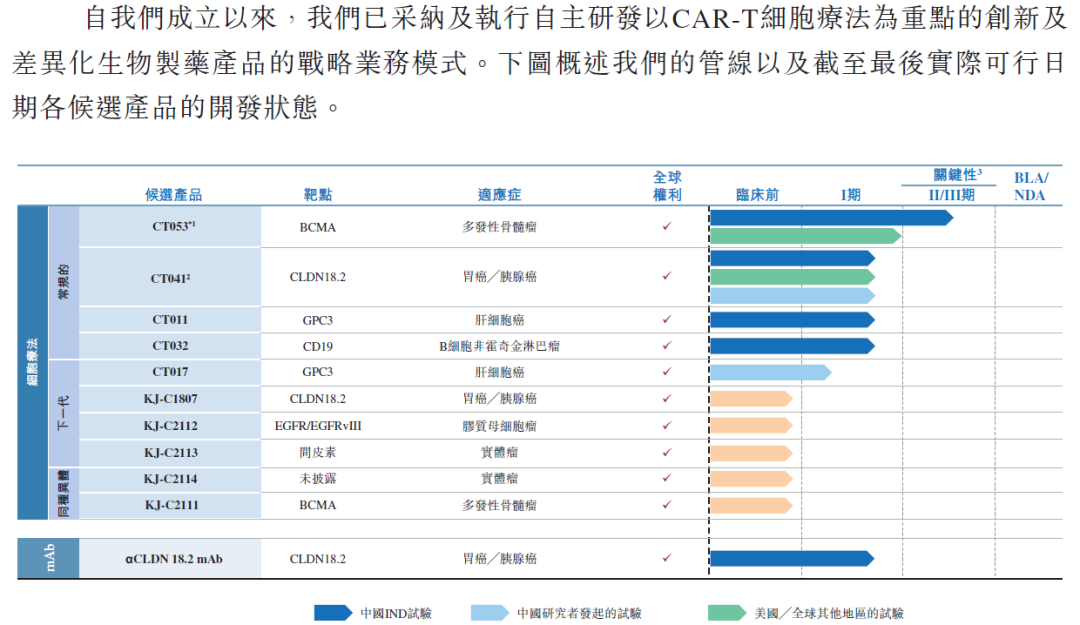Click the global rights checkmark for CT032
This screenshot has width=1080, height=625.
(x=667, y=346)
